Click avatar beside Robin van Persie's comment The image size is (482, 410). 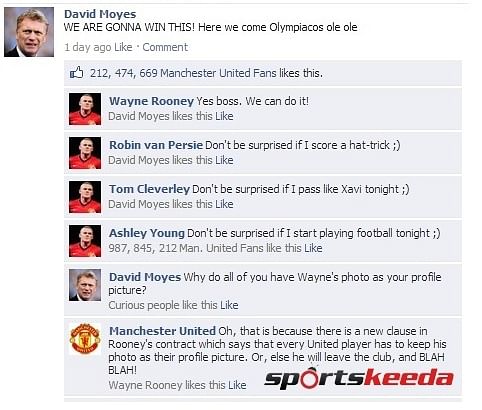(x=85, y=153)
